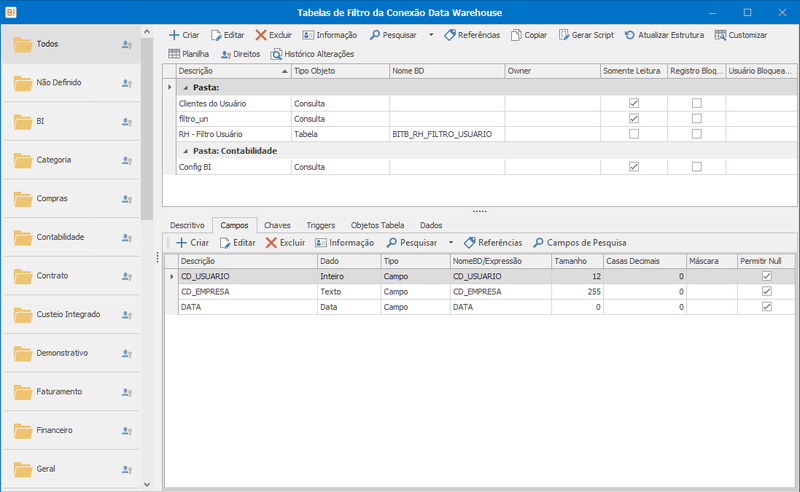Click Histórico Alterações icon

pyautogui.click(x=276, y=54)
